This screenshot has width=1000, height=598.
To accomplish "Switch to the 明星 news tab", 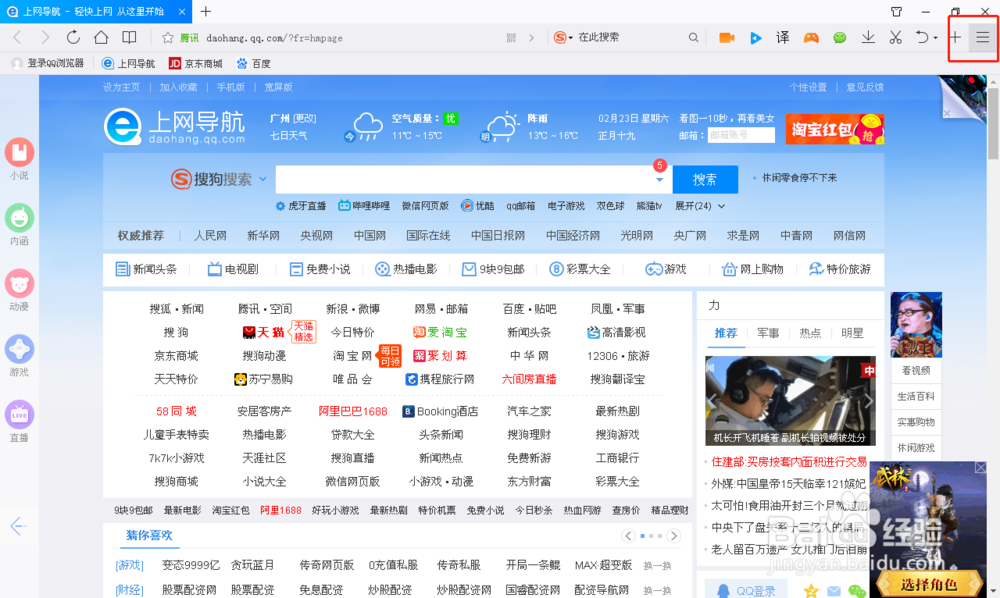I will tap(852, 333).
